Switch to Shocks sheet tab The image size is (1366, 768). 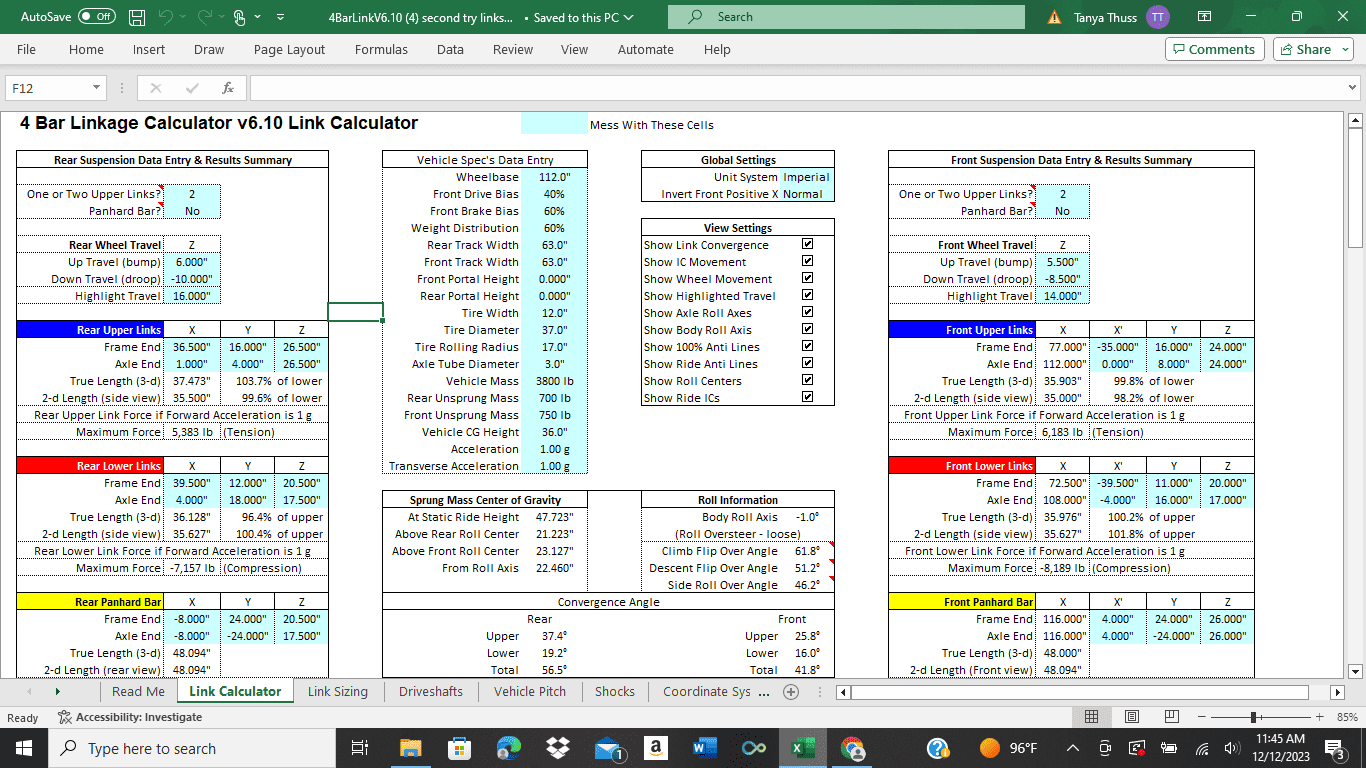614,691
